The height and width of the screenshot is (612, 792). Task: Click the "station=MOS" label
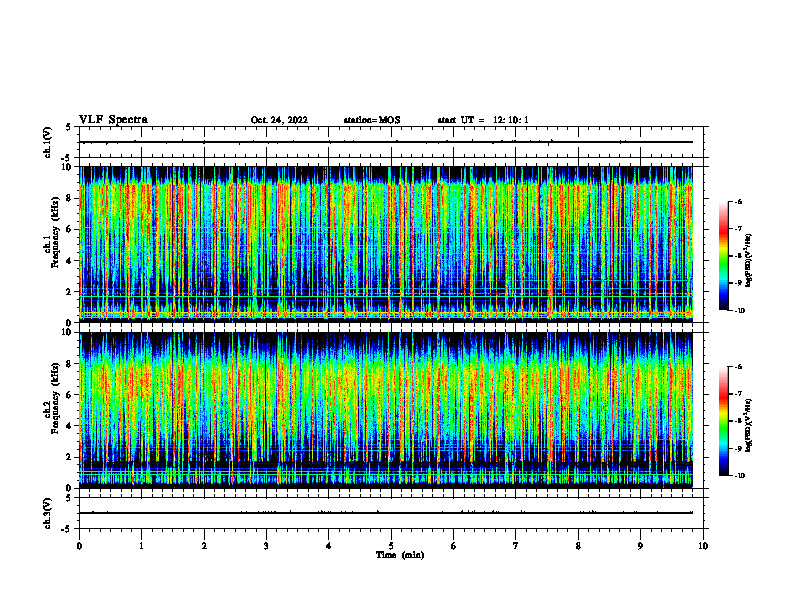(372, 120)
